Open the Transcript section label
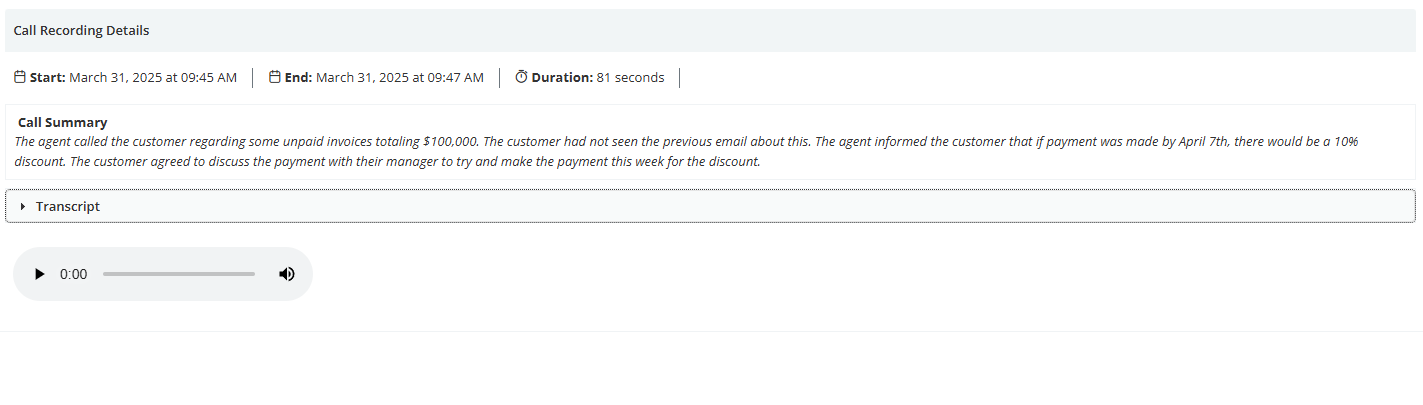Image resolution: width=1423 pixels, height=405 pixels. tap(68, 206)
